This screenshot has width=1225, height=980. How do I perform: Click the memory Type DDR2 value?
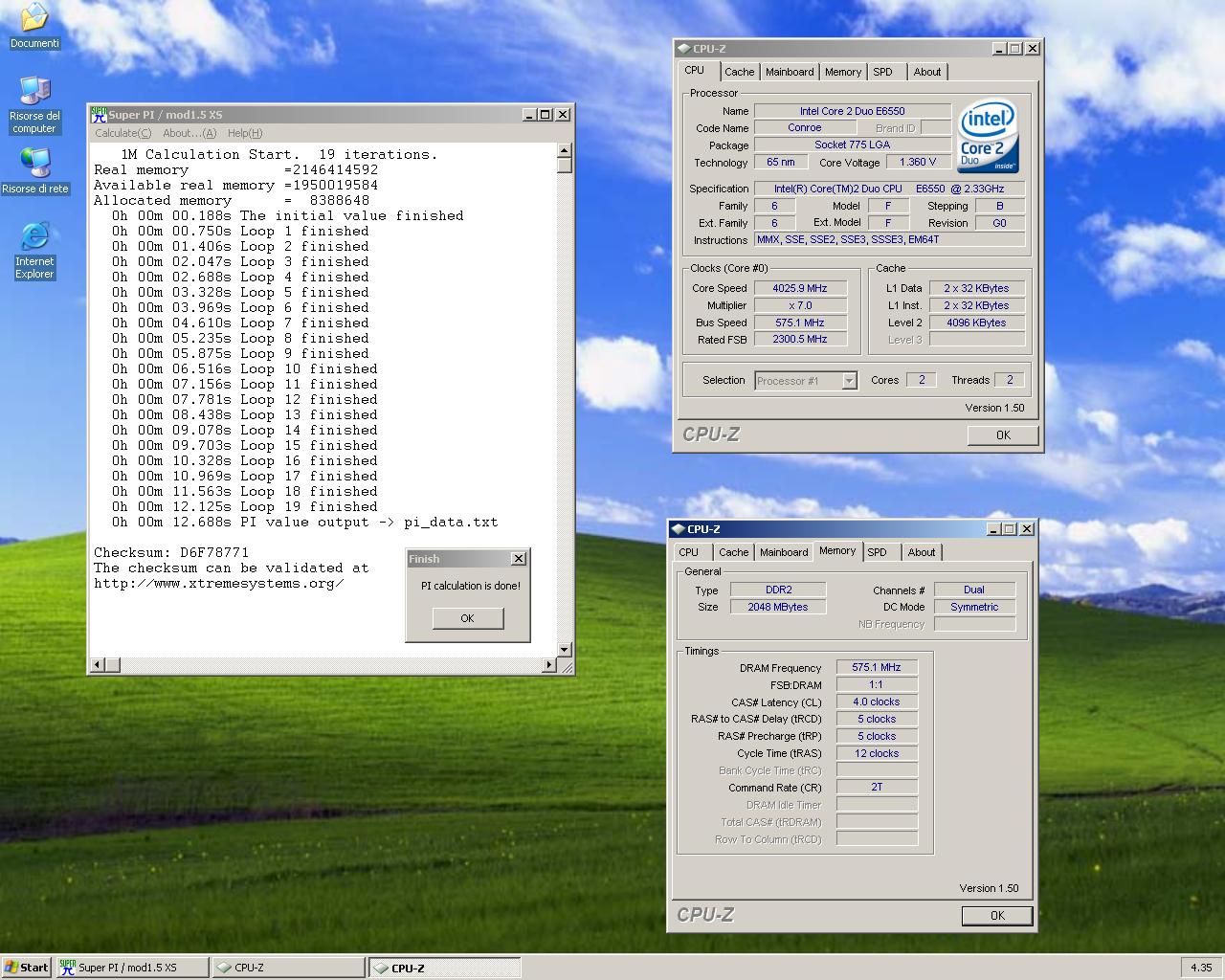pyautogui.click(x=778, y=590)
